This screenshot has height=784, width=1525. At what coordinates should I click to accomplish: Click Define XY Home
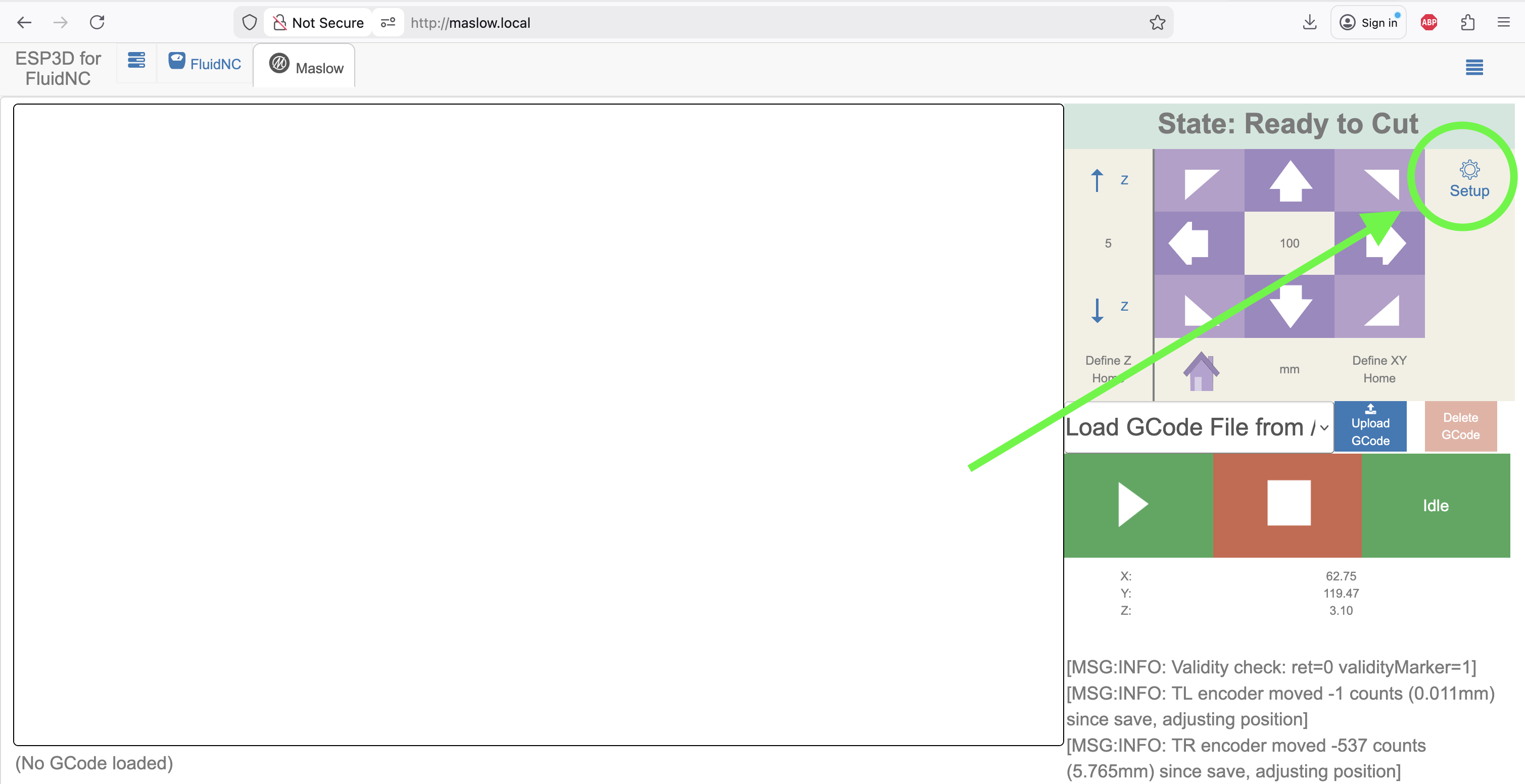pyautogui.click(x=1379, y=369)
